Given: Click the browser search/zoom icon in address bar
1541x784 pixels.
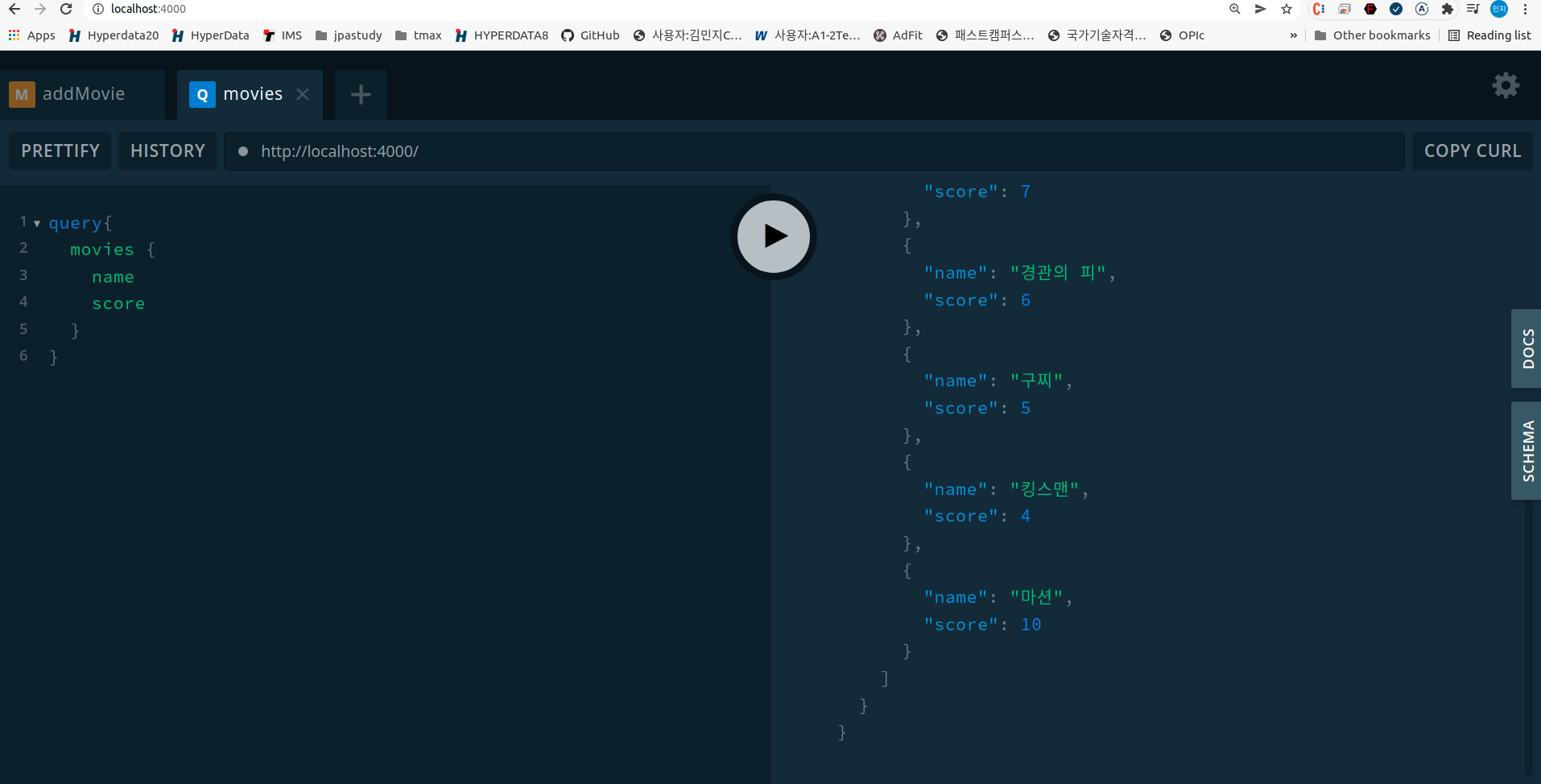Looking at the screenshot, I should coord(1234,10).
